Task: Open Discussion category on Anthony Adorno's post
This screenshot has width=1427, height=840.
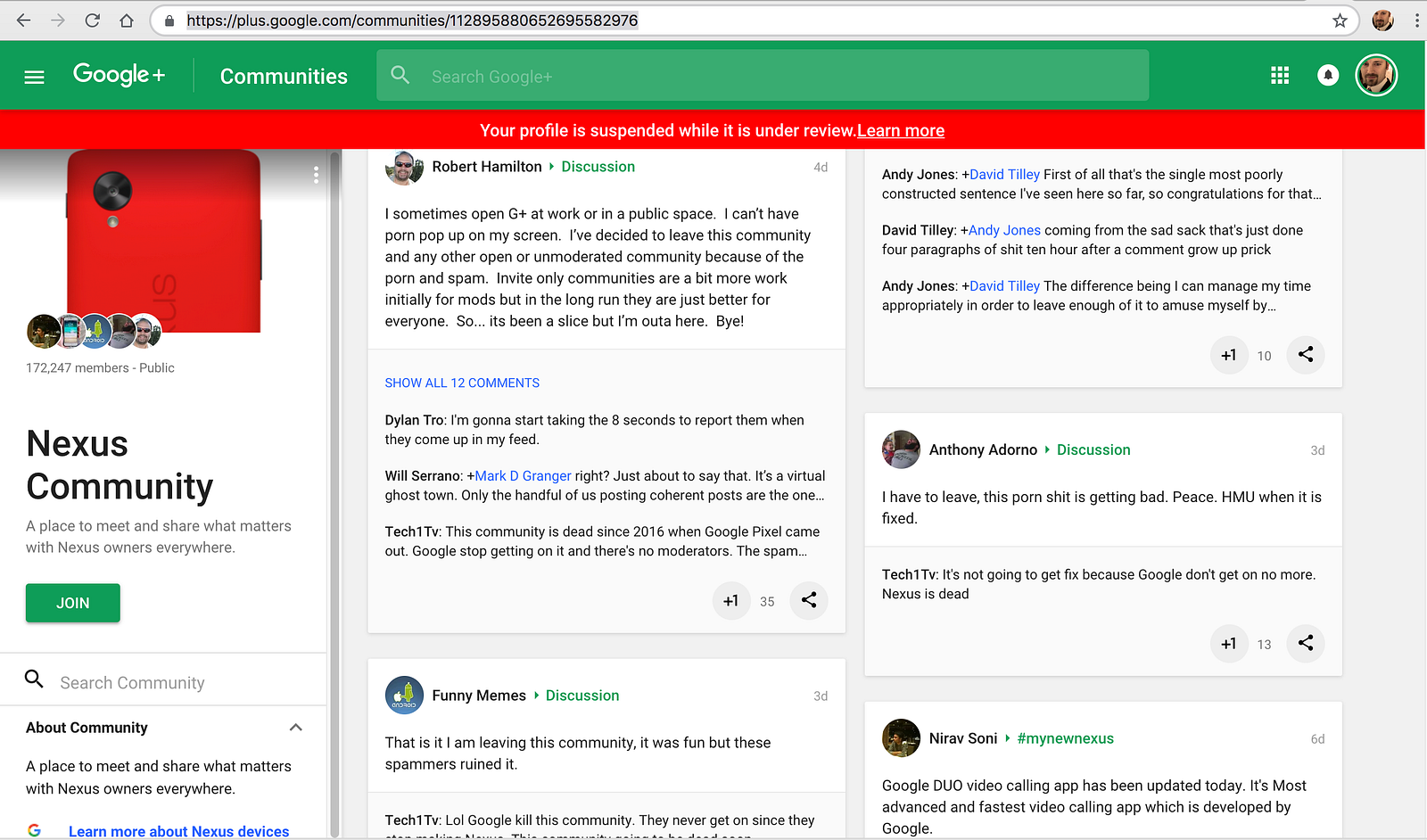Action: [1093, 450]
